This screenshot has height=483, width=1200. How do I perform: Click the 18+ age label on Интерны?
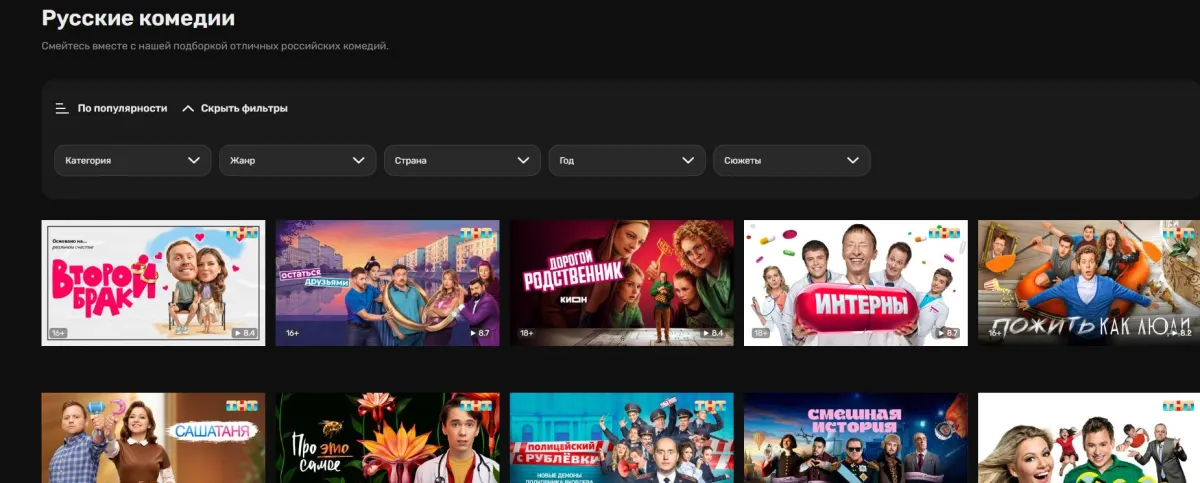[761, 333]
